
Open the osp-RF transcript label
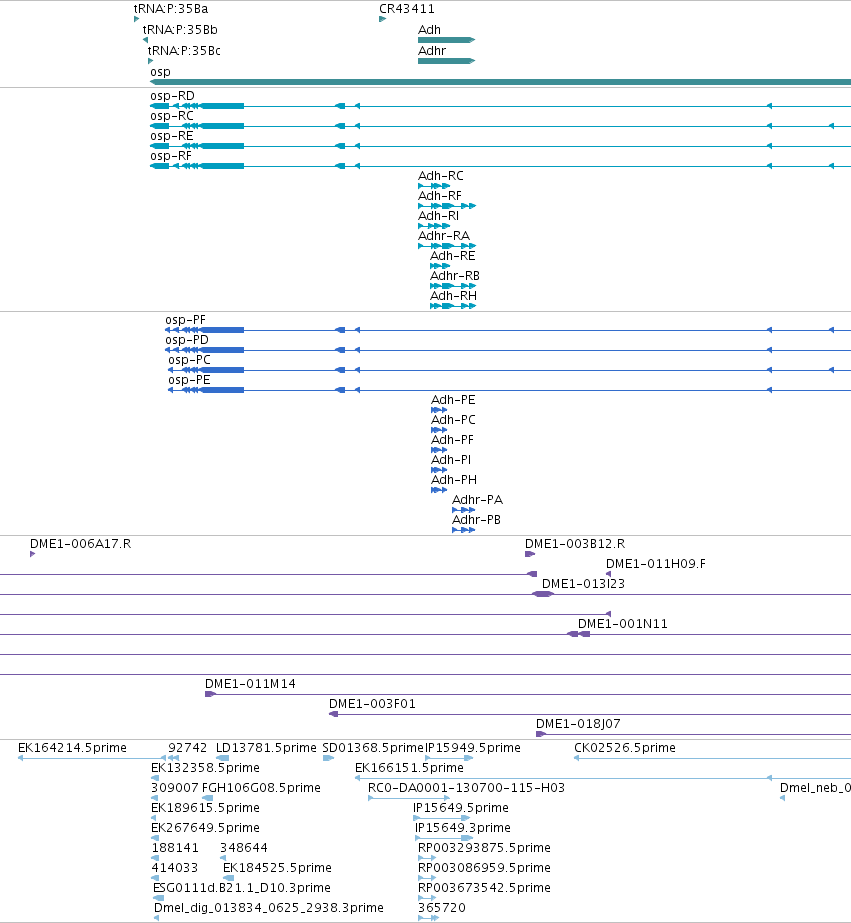click(x=171, y=155)
